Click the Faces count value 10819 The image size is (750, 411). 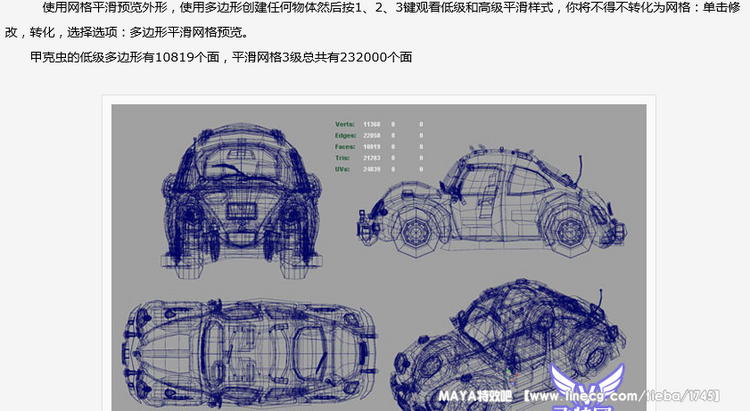coord(372,147)
